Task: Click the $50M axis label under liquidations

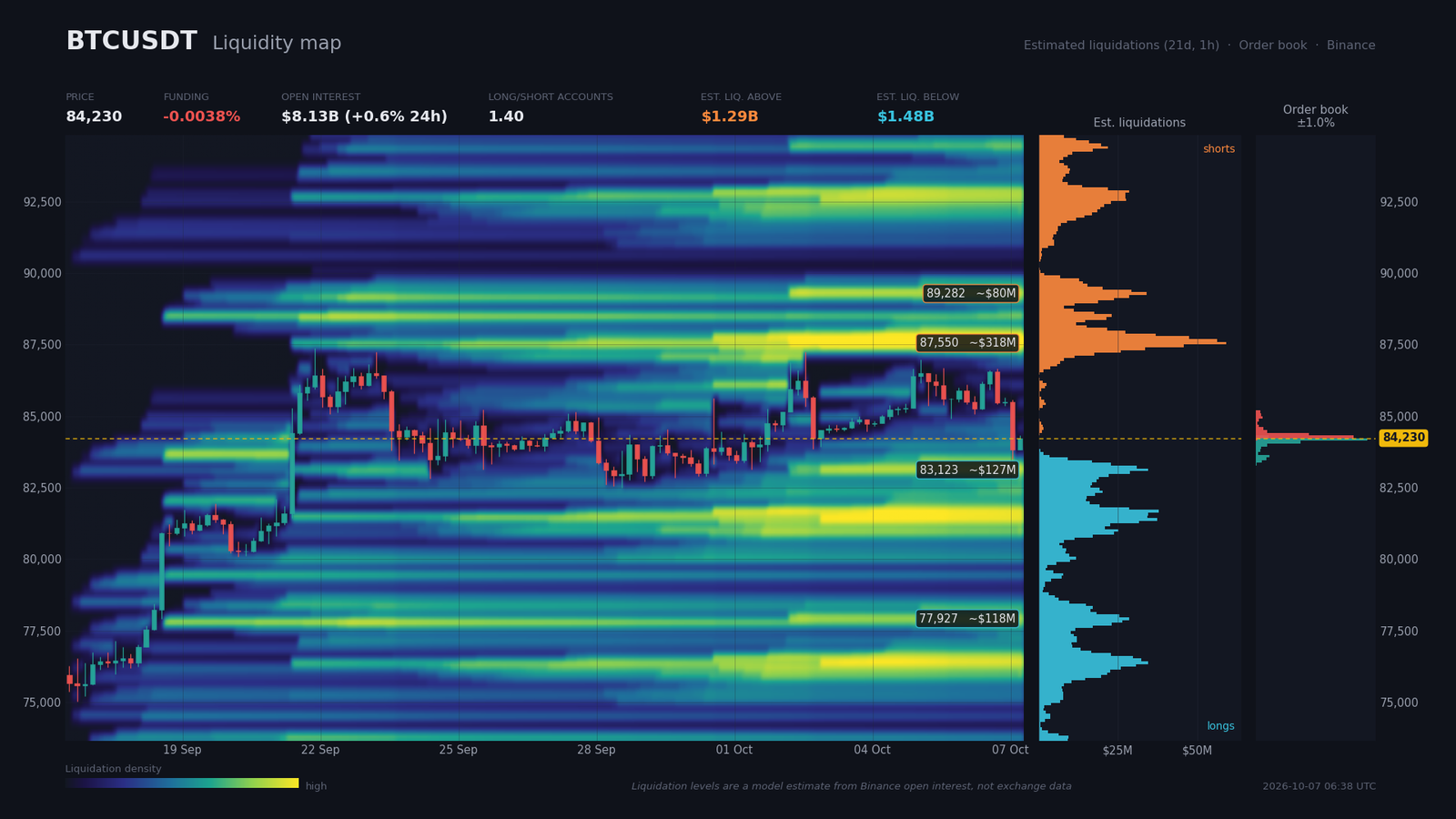Action: click(x=1197, y=751)
